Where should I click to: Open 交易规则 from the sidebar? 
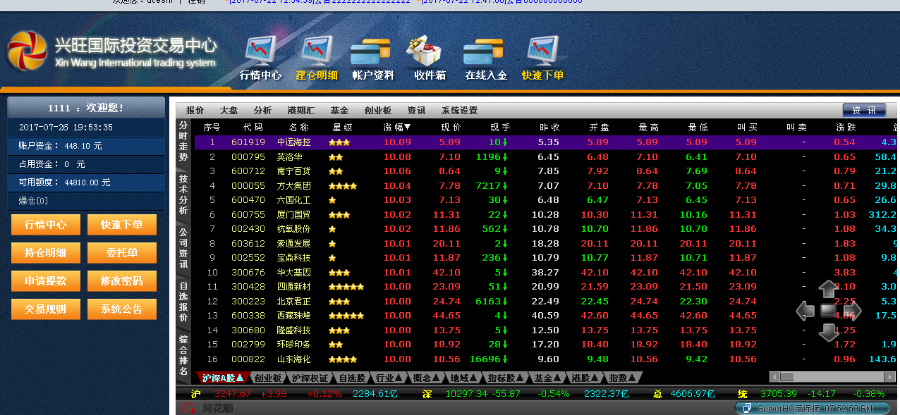(x=45, y=309)
